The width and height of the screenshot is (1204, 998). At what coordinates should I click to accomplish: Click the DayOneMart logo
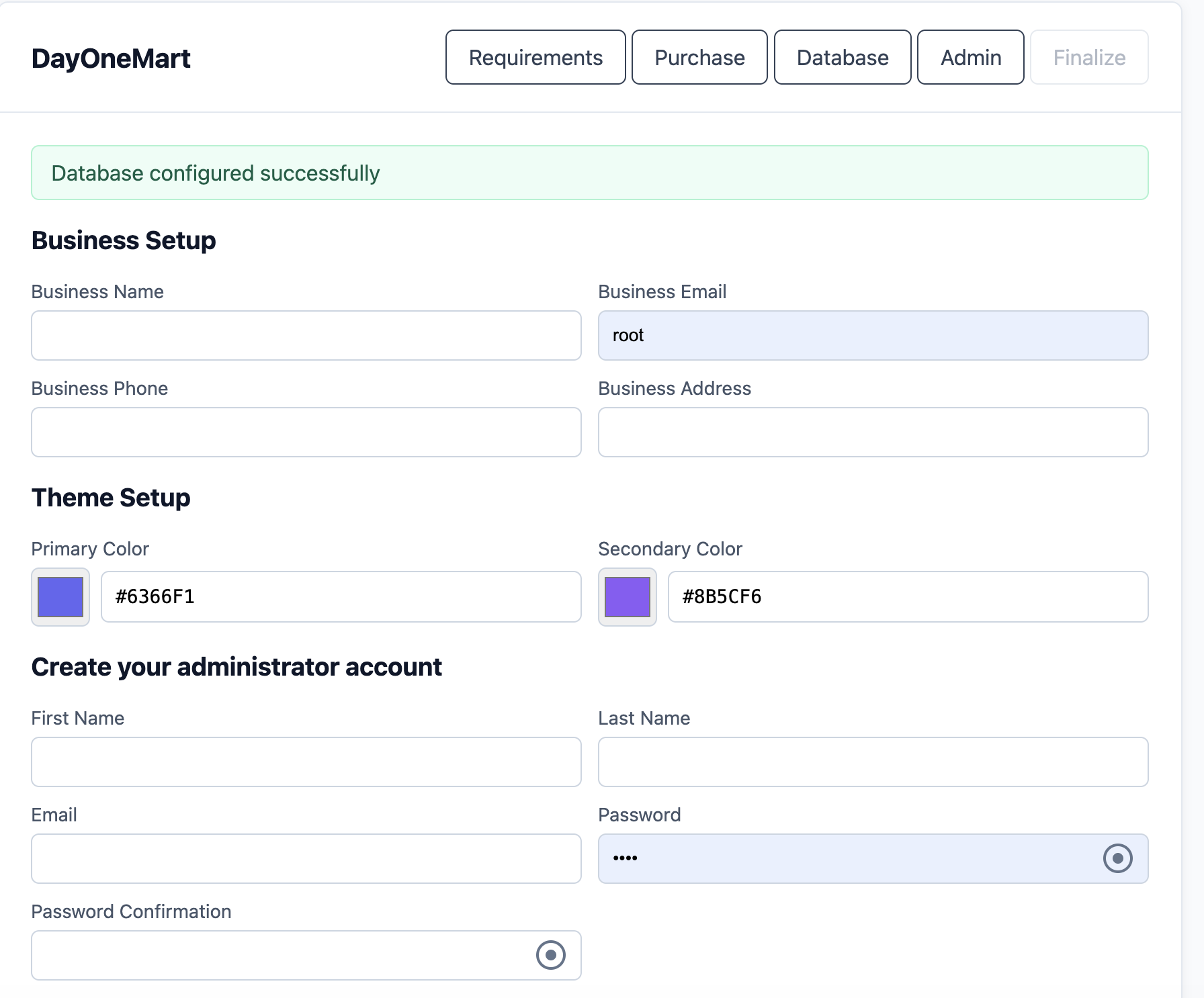[x=111, y=58]
